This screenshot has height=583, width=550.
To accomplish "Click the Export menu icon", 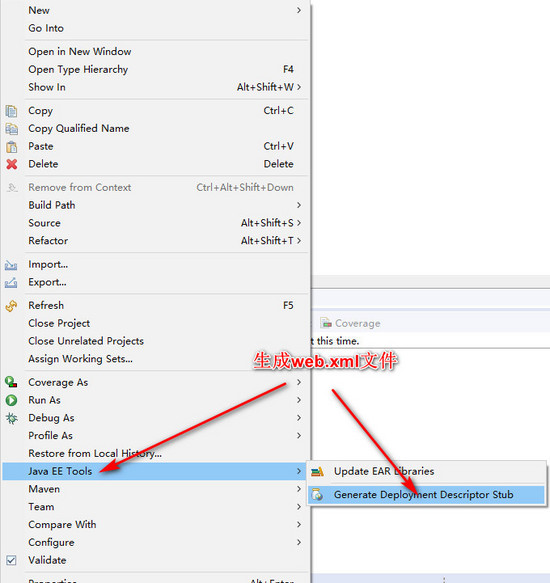I will click(11, 283).
